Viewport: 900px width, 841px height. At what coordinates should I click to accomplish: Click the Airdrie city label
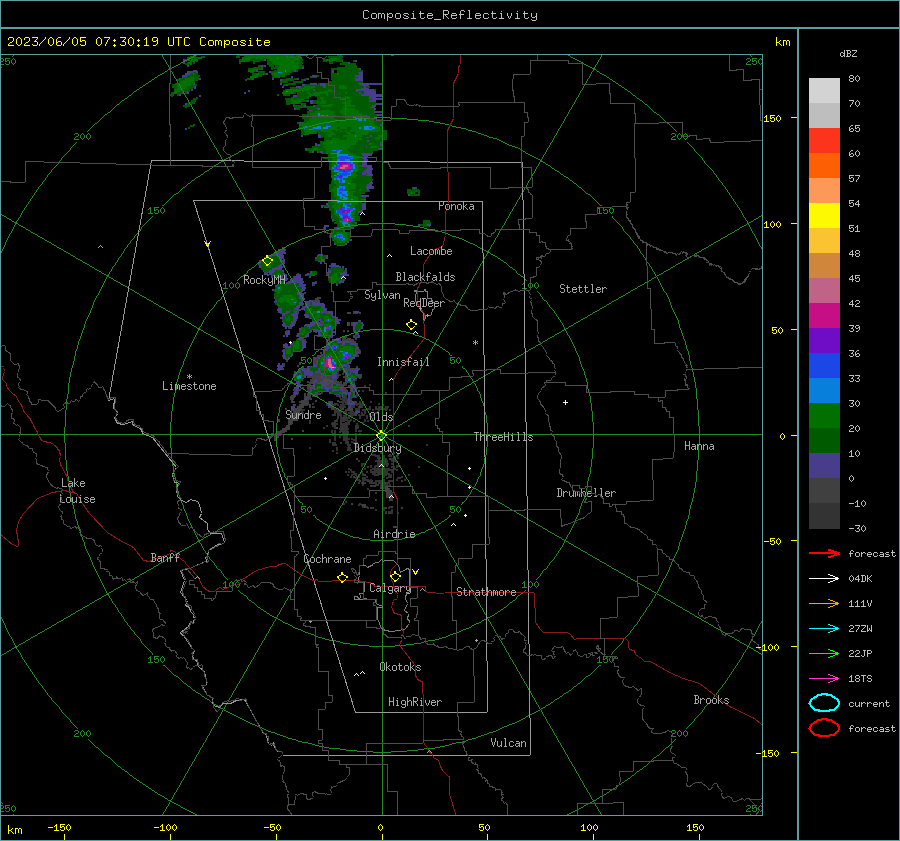pyautogui.click(x=394, y=534)
